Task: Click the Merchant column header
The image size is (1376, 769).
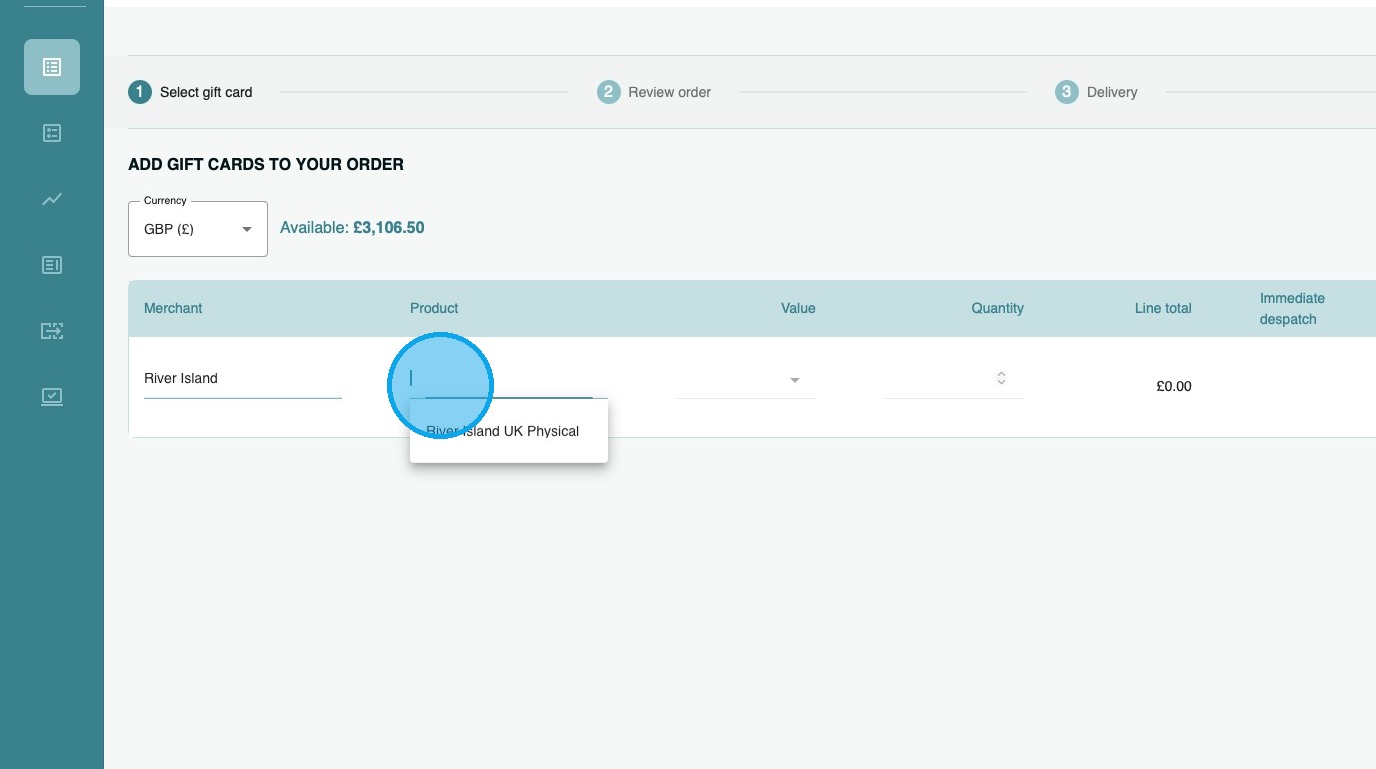Action: click(x=173, y=308)
